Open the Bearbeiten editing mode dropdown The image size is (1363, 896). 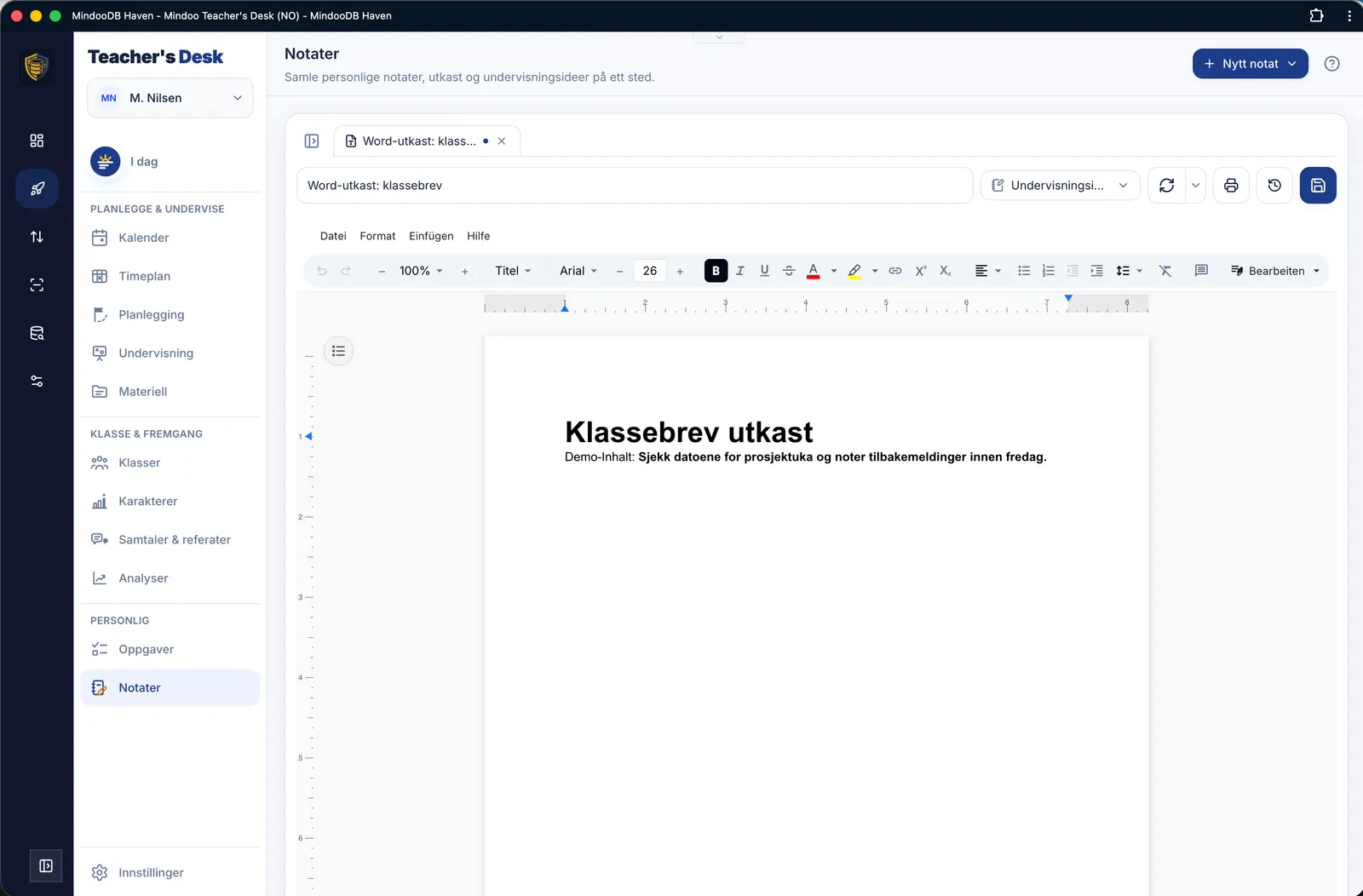pyautogui.click(x=1275, y=271)
